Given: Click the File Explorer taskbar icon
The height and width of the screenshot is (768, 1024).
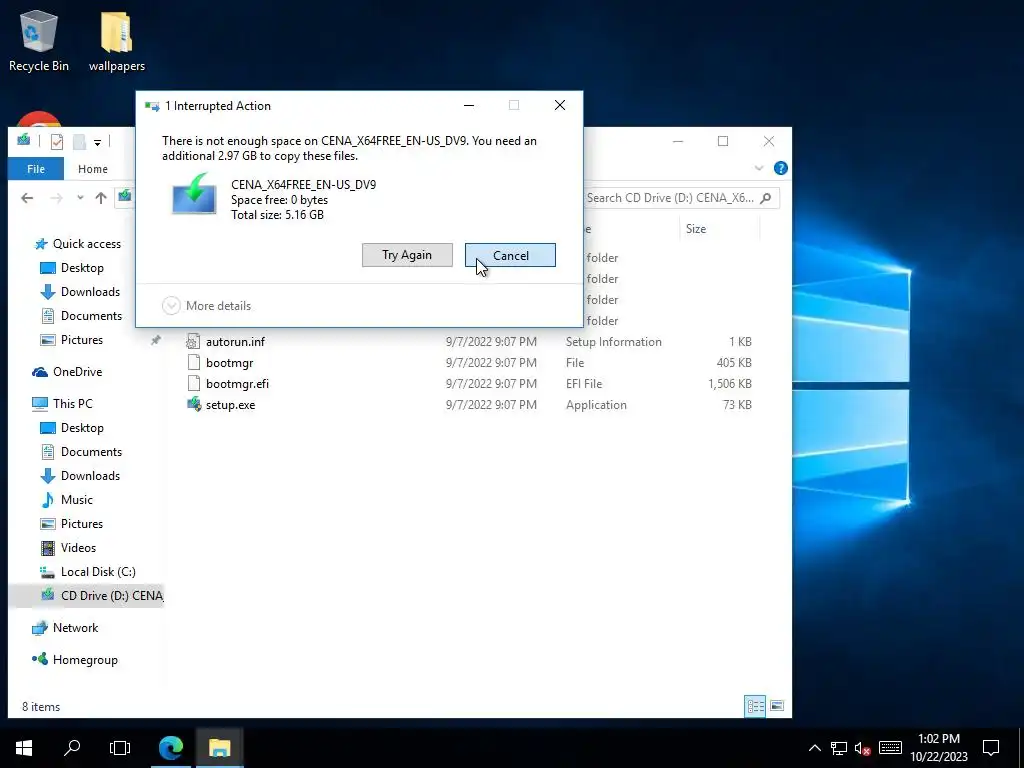Looking at the screenshot, I should click(219, 748).
